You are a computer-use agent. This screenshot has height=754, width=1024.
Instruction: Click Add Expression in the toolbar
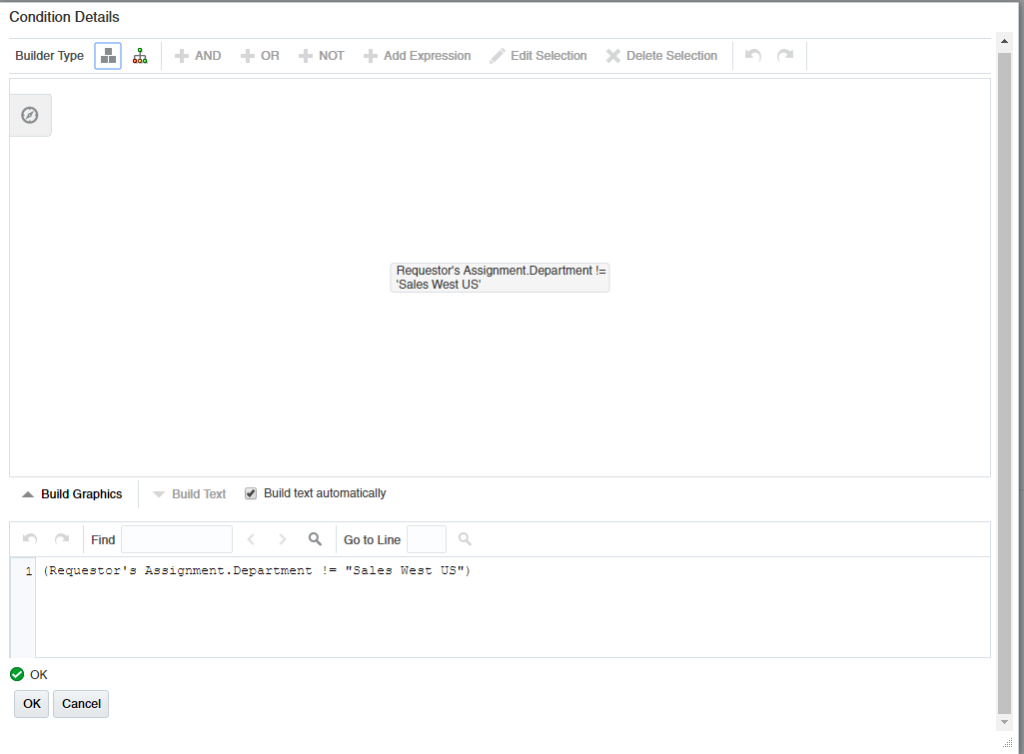417,56
